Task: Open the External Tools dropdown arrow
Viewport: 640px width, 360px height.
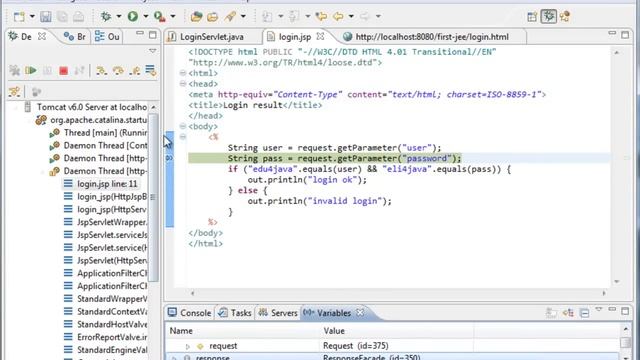Action: [x=173, y=17]
